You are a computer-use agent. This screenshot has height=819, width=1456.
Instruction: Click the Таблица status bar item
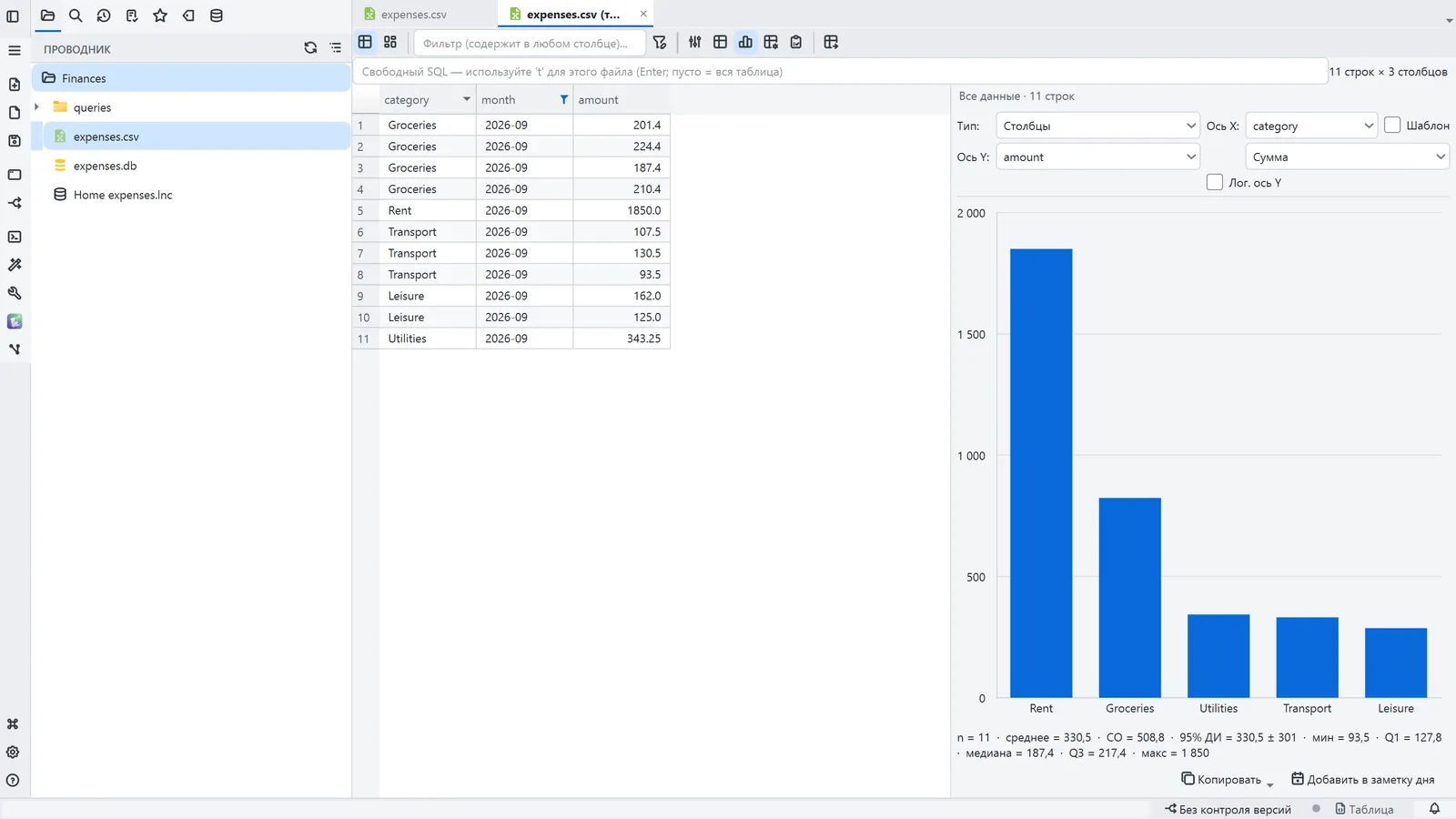coord(1364,809)
